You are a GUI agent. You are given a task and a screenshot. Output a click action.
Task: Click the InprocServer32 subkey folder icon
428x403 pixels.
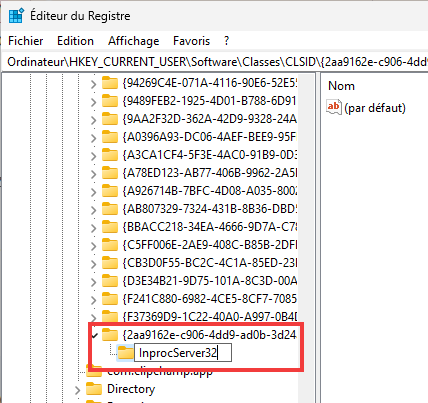point(125,353)
